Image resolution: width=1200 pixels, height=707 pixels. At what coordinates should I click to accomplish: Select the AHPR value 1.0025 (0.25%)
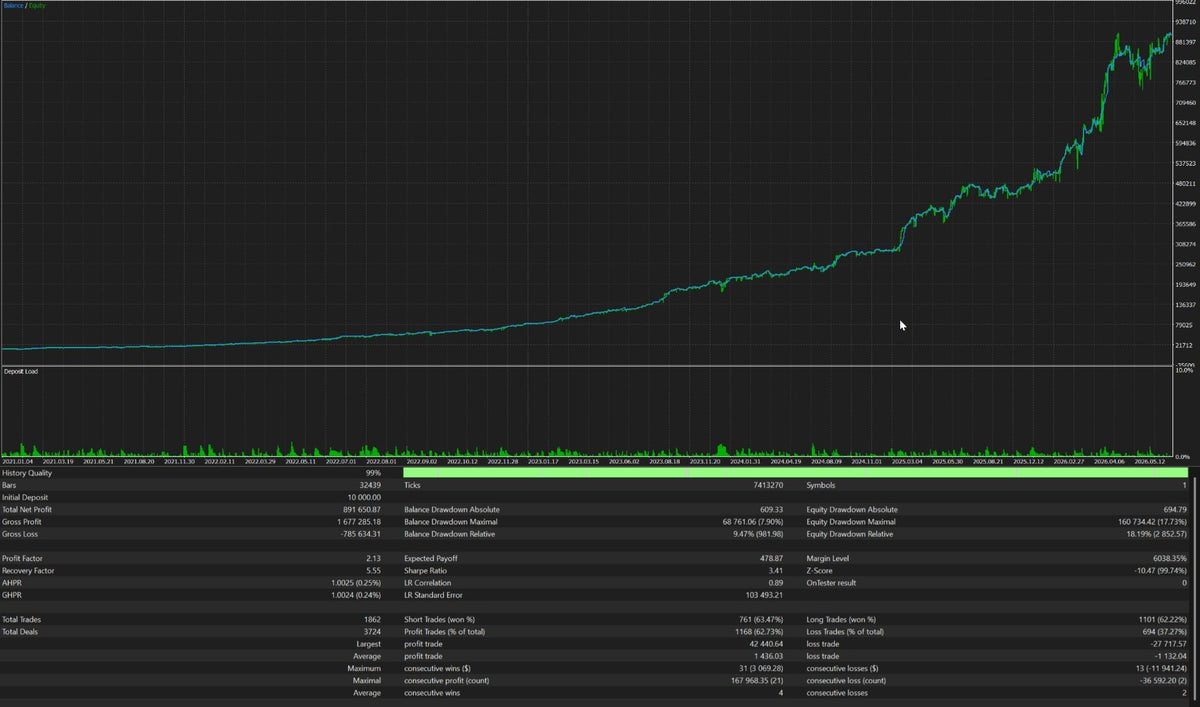click(355, 582)
